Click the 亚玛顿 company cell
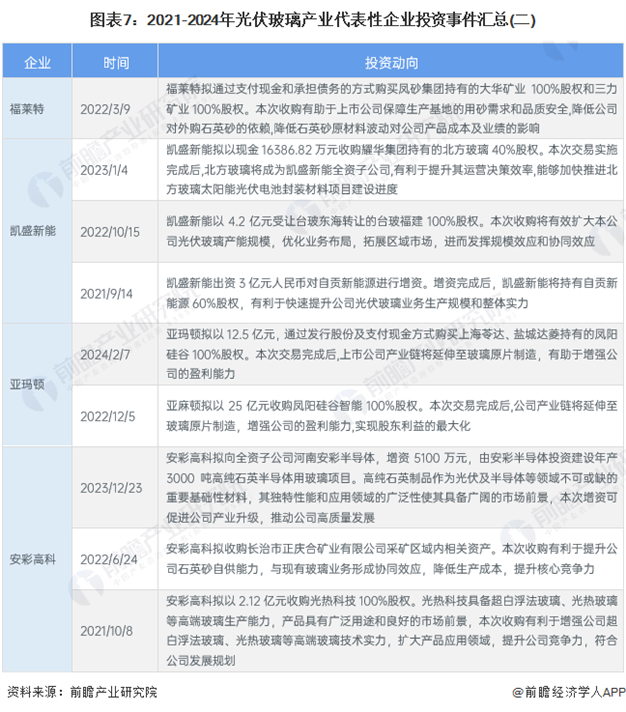Image resolution: width=626 pixels, height=712 pixels. (x=37, y=385)
